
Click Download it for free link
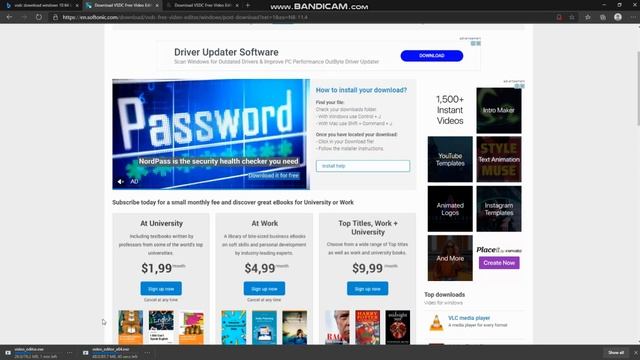click(x=273, y=176)
